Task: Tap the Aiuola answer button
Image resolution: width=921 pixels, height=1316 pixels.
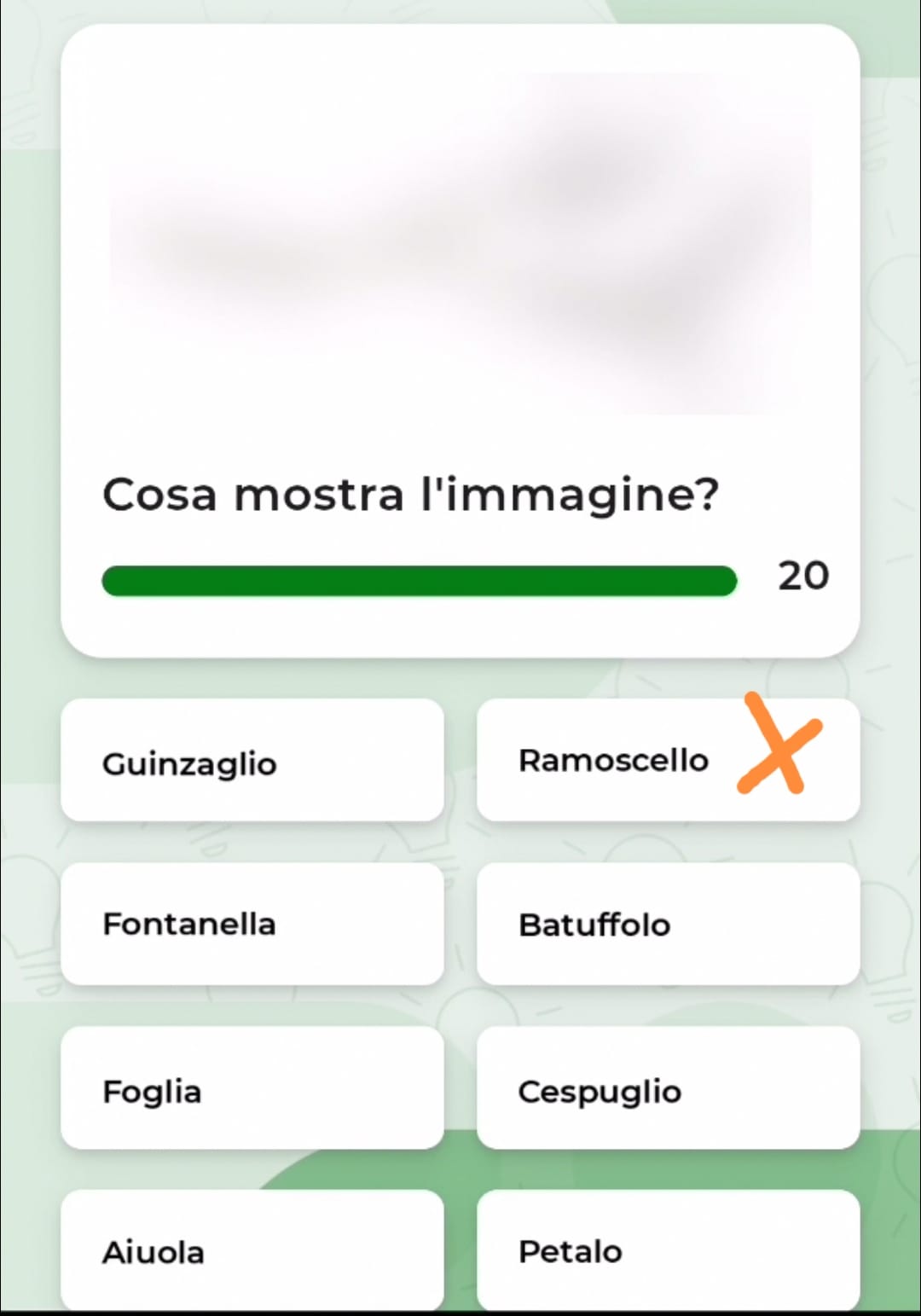Action: (252, 1249)
